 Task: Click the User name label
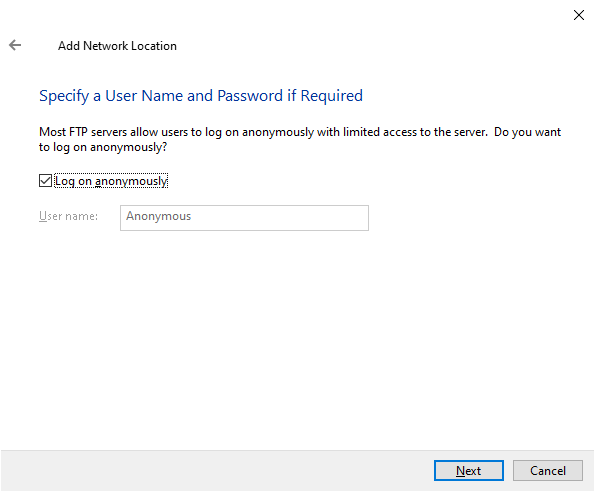click(68, 216)
